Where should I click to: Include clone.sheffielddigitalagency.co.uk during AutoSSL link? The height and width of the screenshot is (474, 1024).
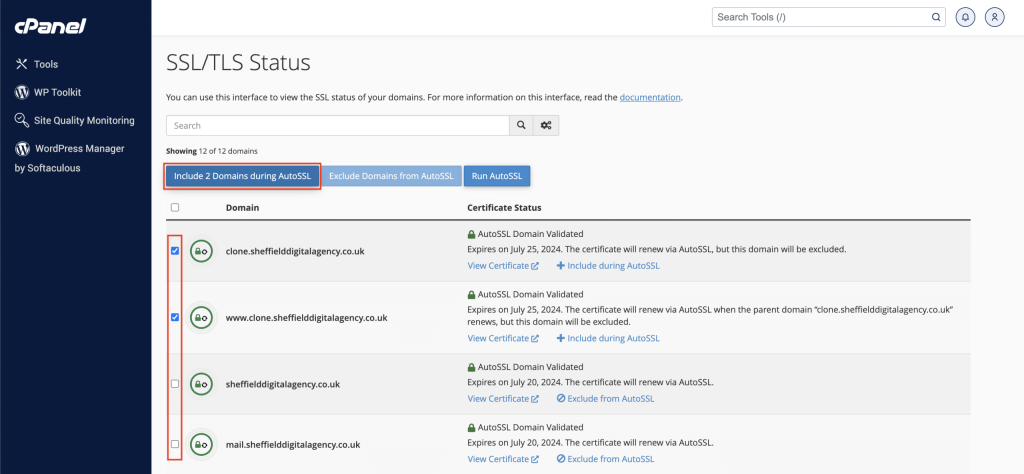[608, 266]
